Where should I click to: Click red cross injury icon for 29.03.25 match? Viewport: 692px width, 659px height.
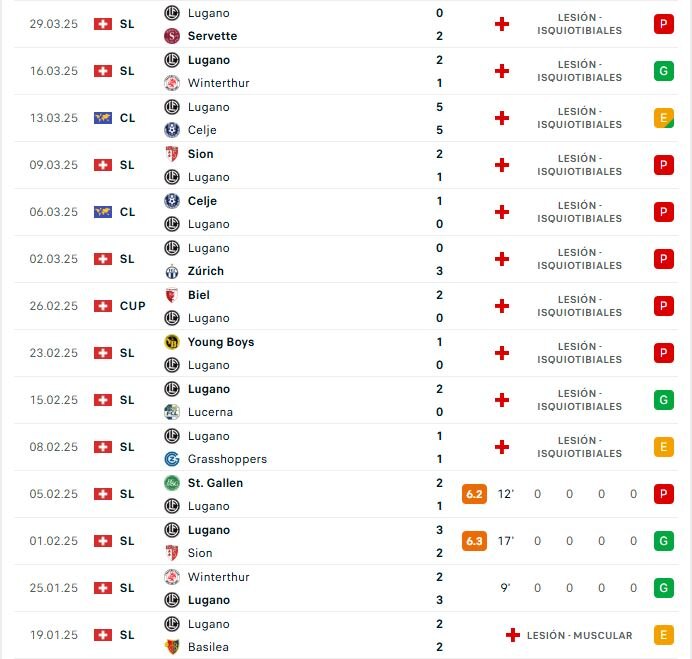502,24
